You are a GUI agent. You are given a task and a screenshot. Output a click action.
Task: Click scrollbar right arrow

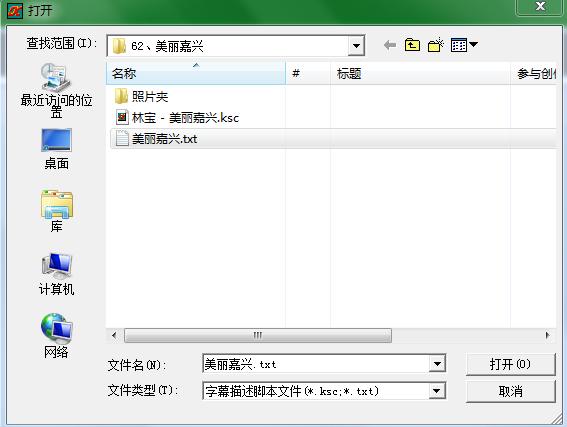click(547, 335)
